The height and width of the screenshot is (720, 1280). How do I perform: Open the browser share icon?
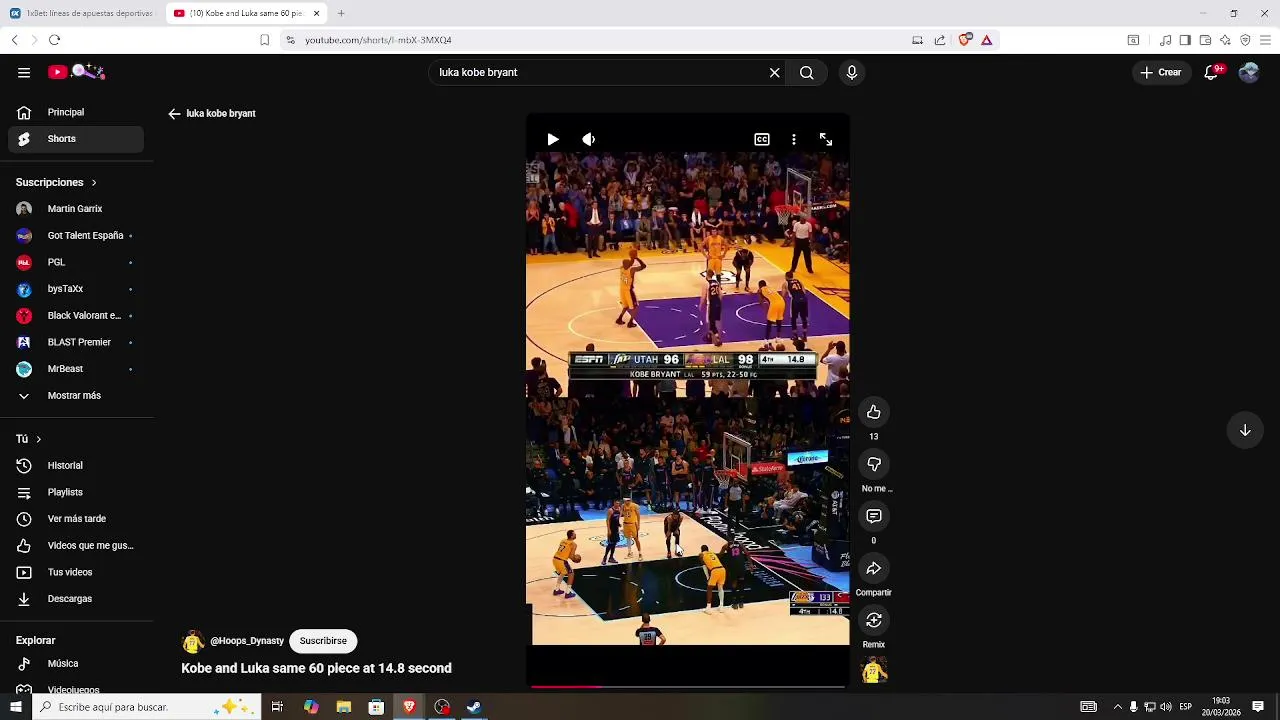pos(940,40)
